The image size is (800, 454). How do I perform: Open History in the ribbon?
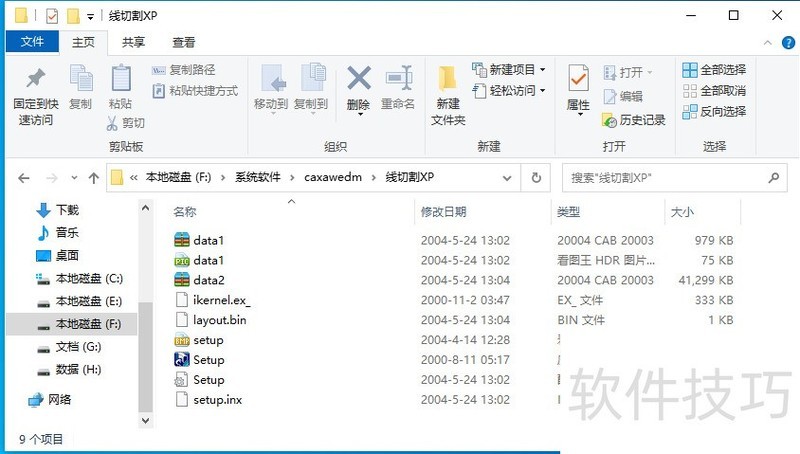pyautogui.click(x=633, y=120)
